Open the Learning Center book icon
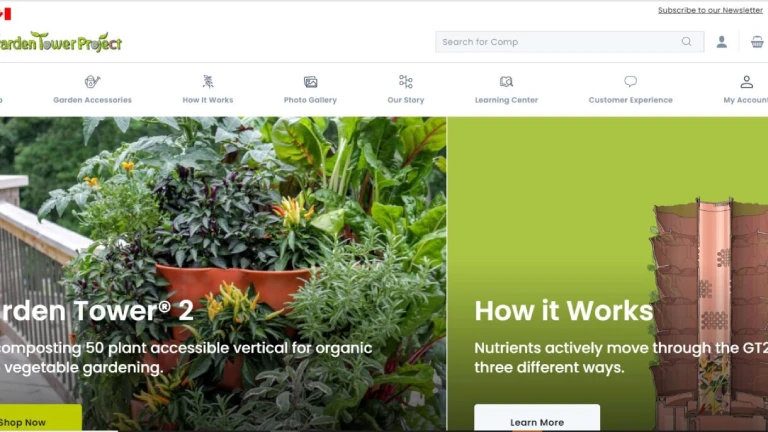Screen dimensions: 768x432 506,81
